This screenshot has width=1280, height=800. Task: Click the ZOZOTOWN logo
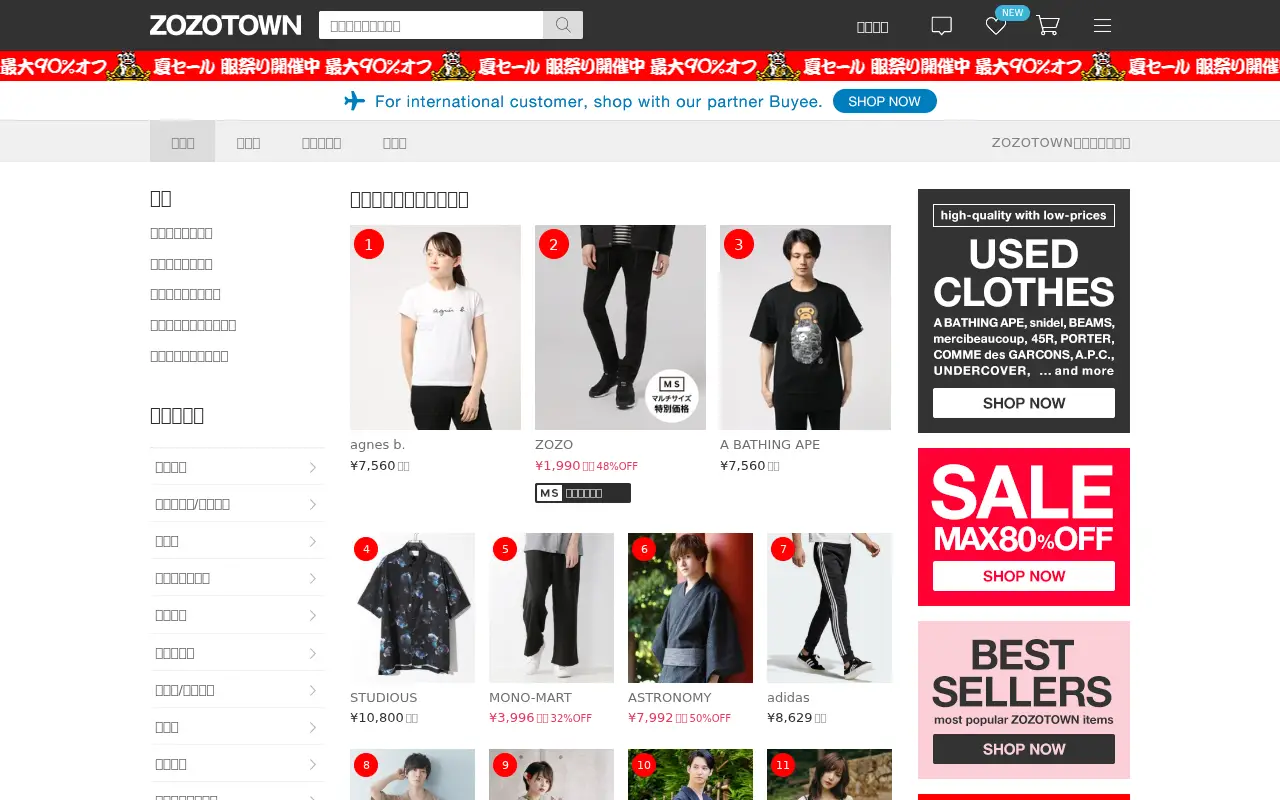point(225,25)
